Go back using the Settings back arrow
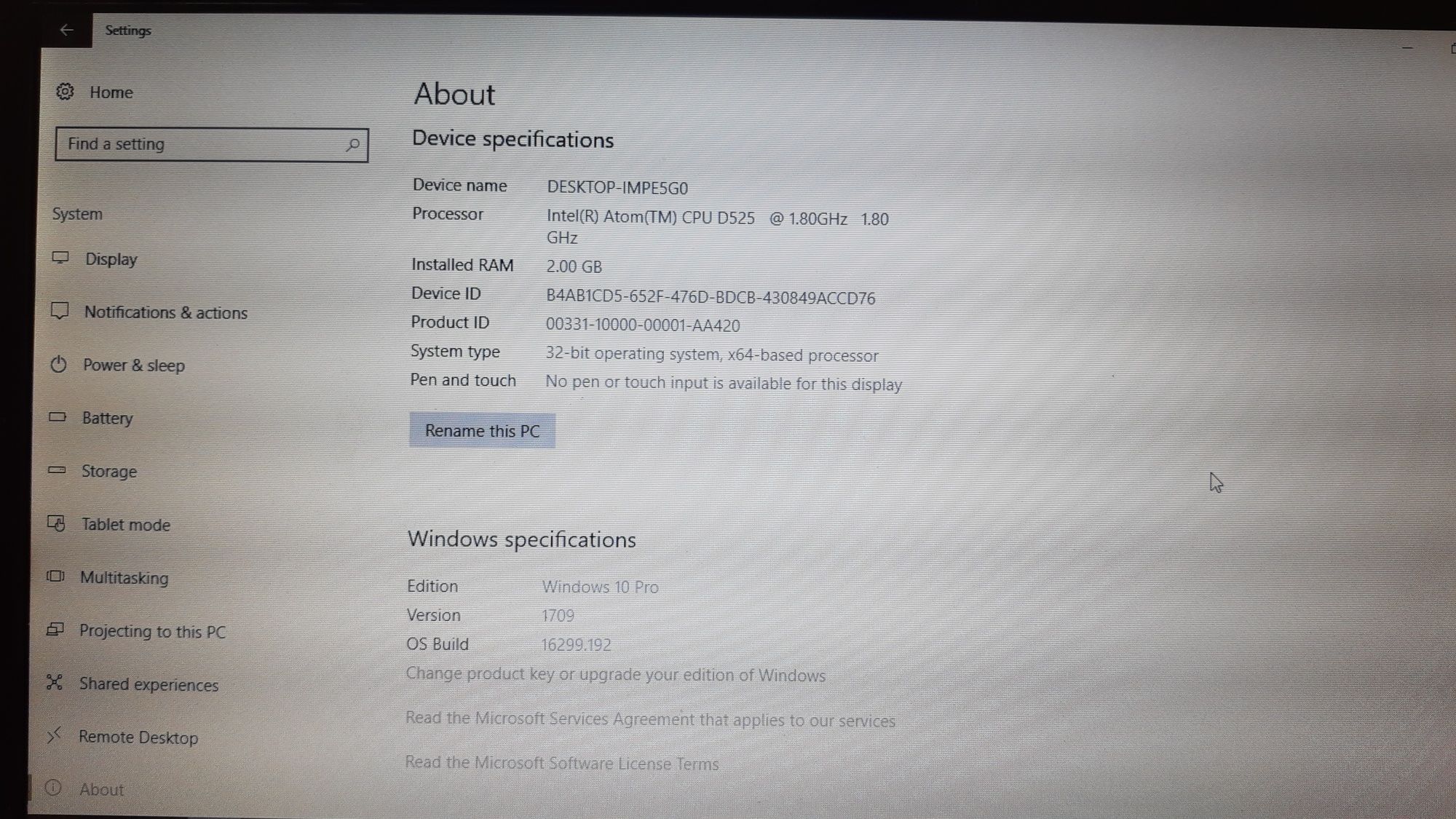Viewport: 1456px width, 819px height. coord(66,30)
